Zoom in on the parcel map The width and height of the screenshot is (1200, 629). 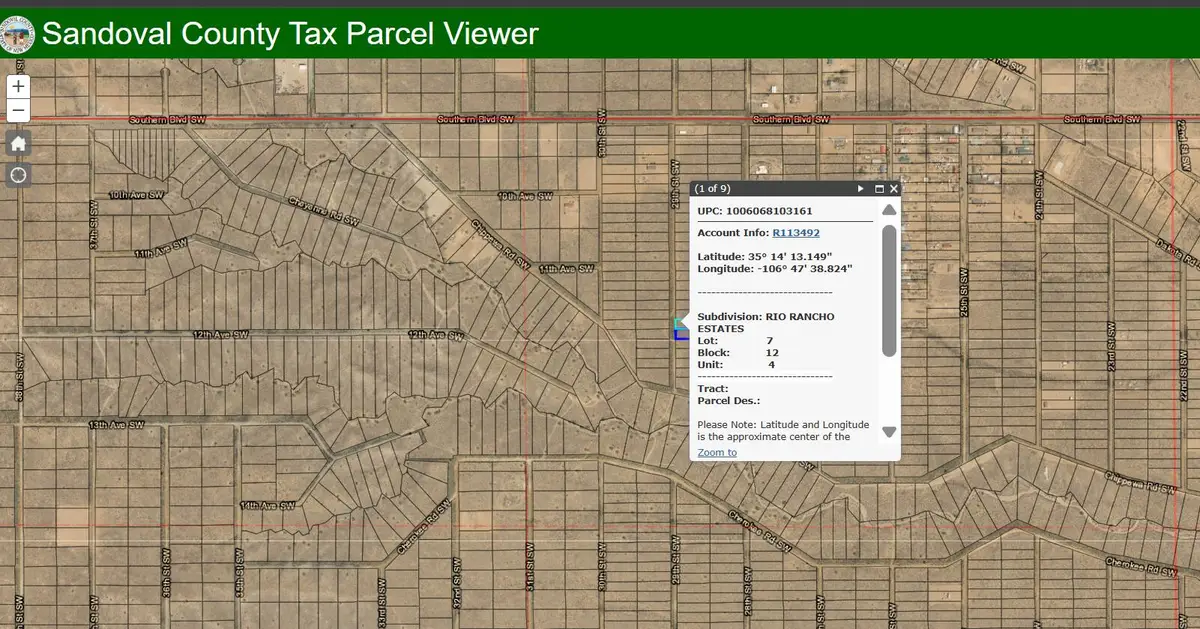pyautogui.click(x=18, y=87)
